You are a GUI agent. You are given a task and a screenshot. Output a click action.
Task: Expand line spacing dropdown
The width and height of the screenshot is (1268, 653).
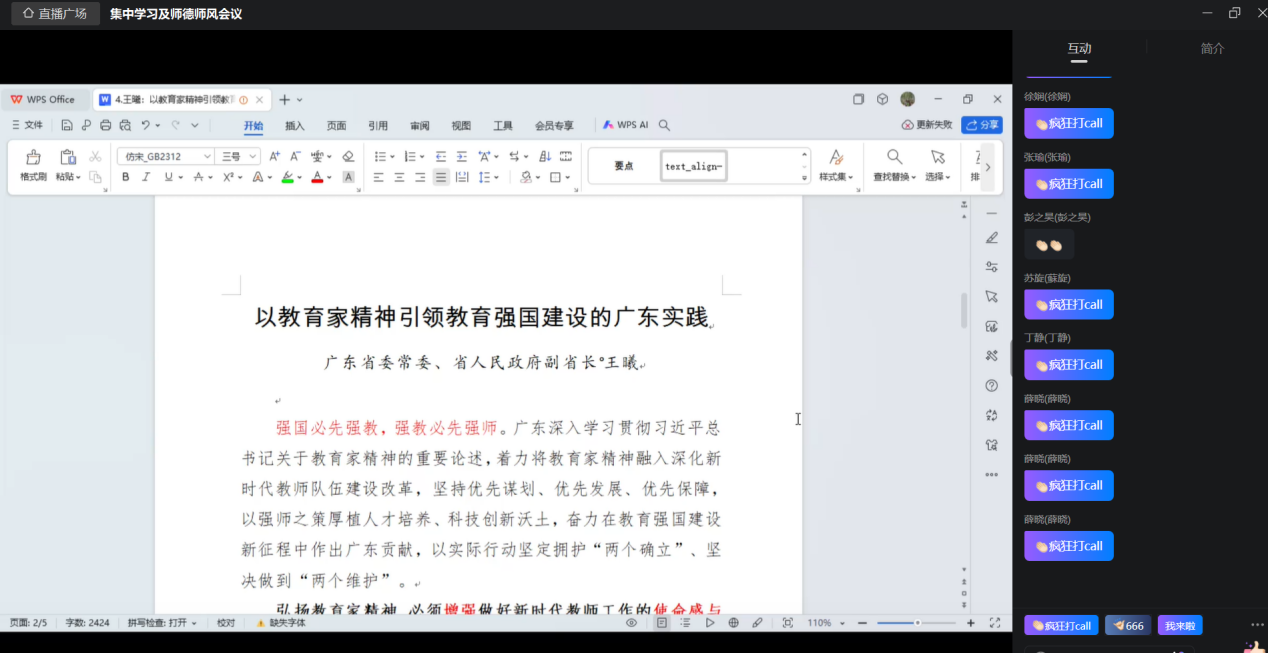point(497,178)
